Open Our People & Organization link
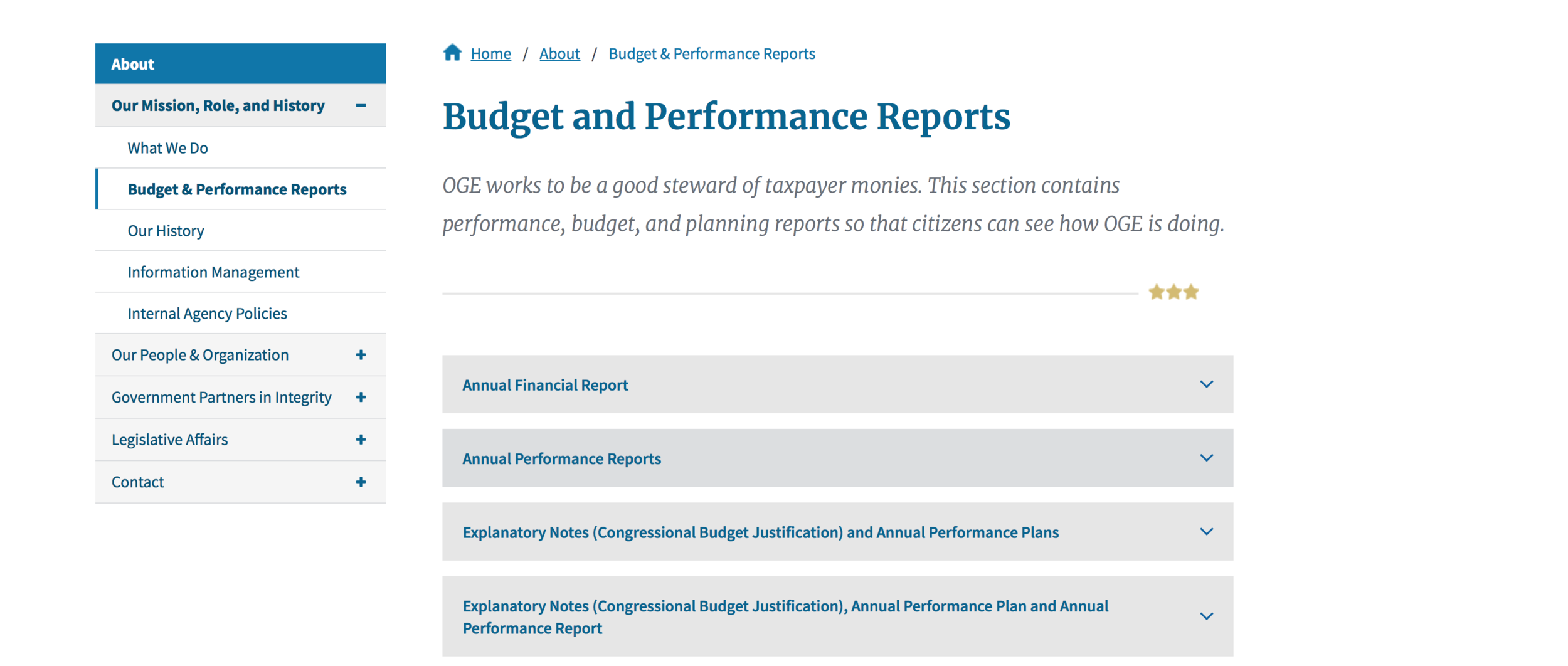The image size is (1568, 666). (200, 355)
